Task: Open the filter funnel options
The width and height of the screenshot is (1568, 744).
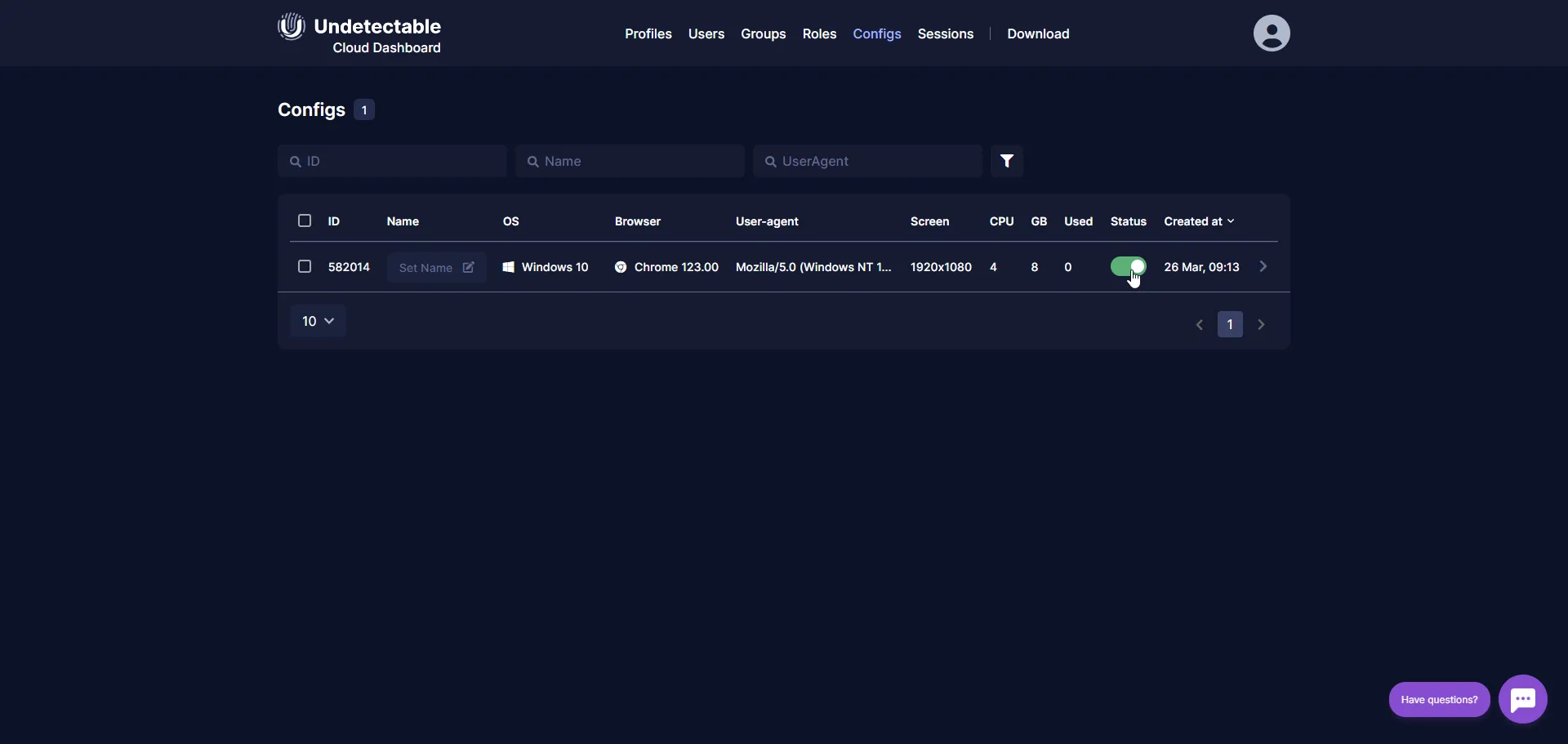Action: (1007, 161)
